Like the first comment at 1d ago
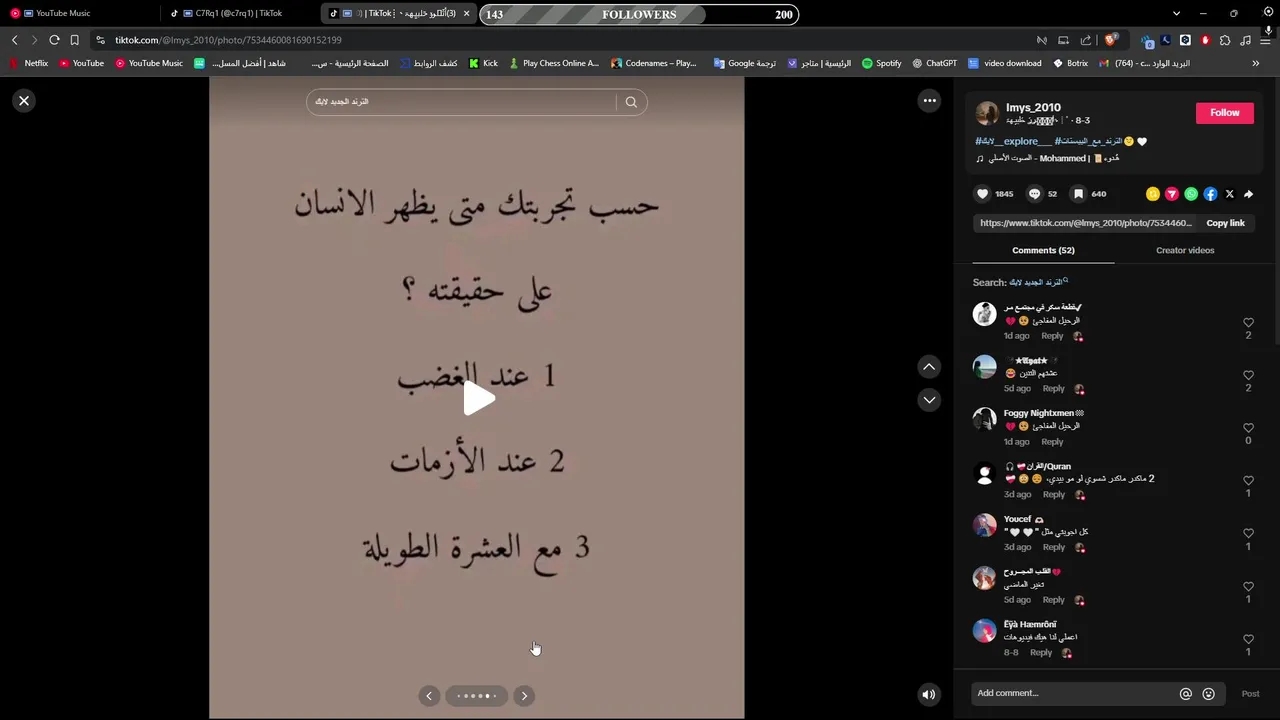 point(1248,323)
